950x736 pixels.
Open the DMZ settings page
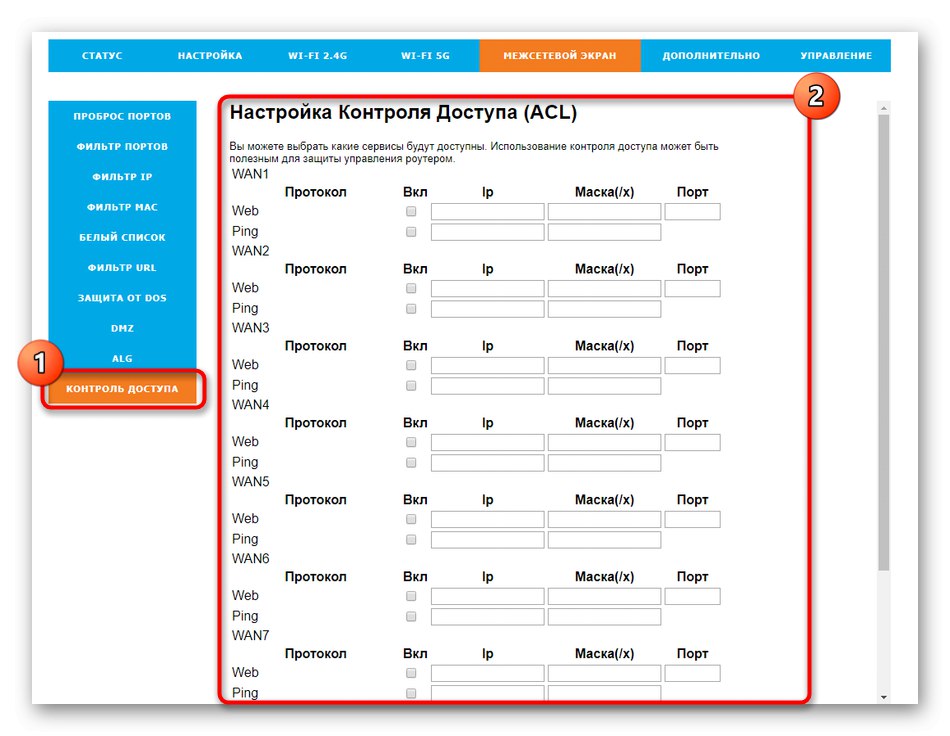pyautogui.click(x=122, y=327)
